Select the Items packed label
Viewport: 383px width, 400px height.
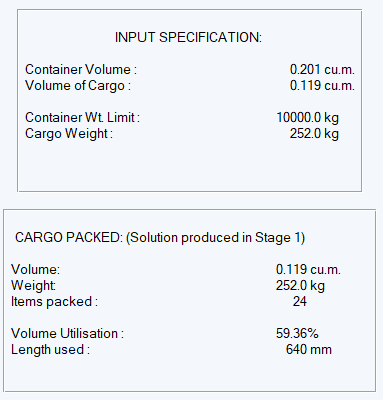(54, 302)
